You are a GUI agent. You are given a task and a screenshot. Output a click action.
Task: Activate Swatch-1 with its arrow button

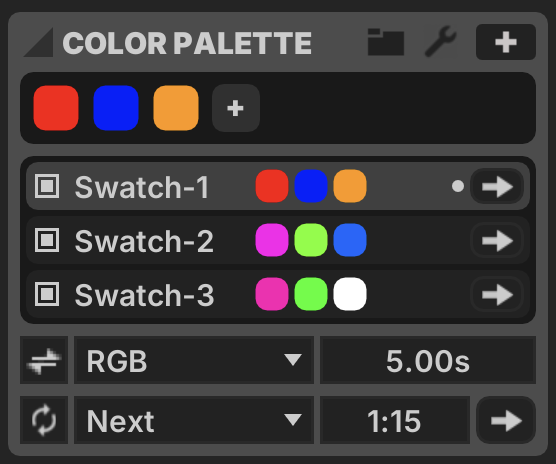497,186
